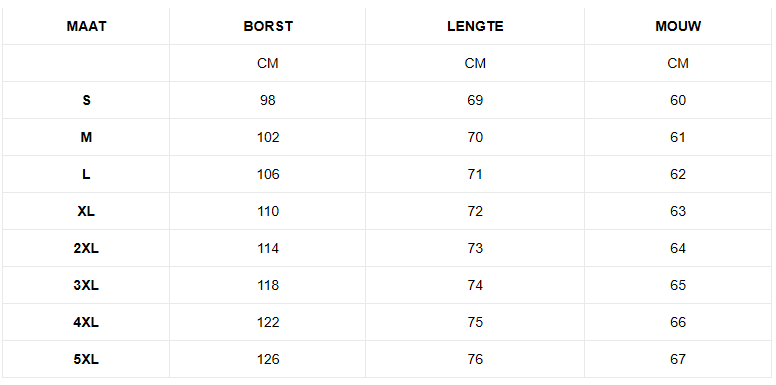Select sleeve value 67 for 5XL

coord(678,359)
